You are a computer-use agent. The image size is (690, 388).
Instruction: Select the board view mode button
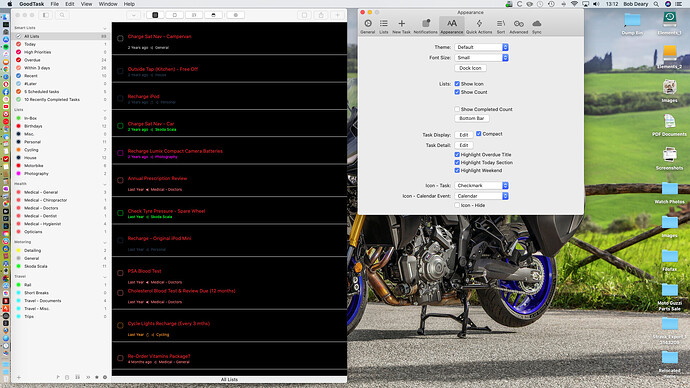click(x=194, y=15)
